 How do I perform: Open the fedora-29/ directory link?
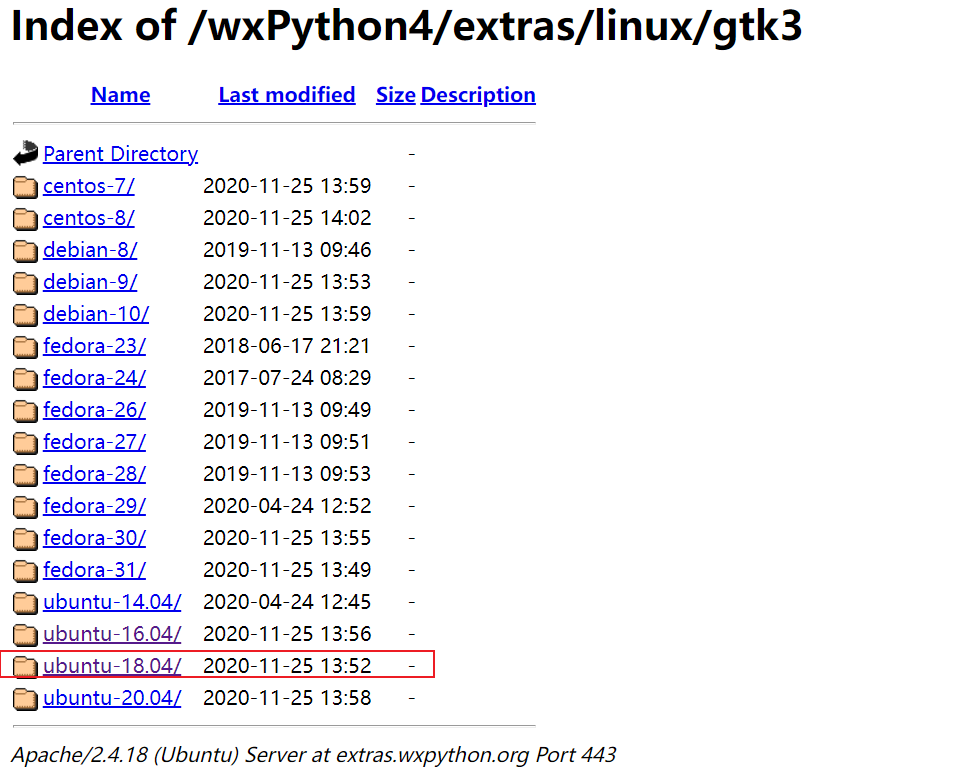[94, 506]
